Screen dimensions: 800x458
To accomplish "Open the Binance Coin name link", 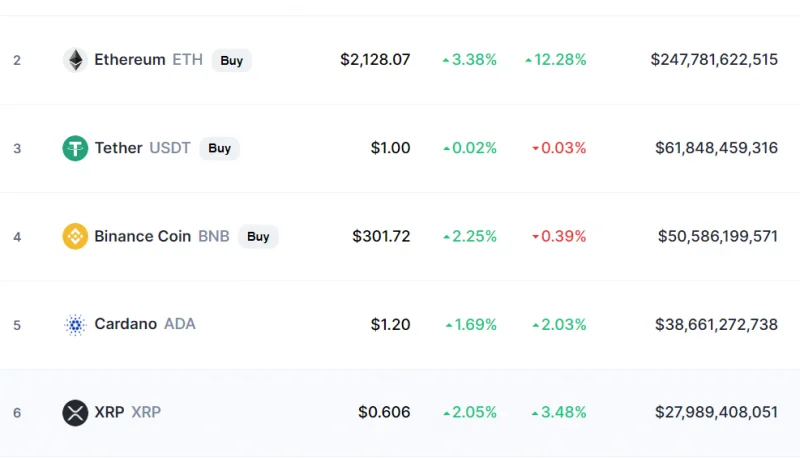I will click(142, 236).
